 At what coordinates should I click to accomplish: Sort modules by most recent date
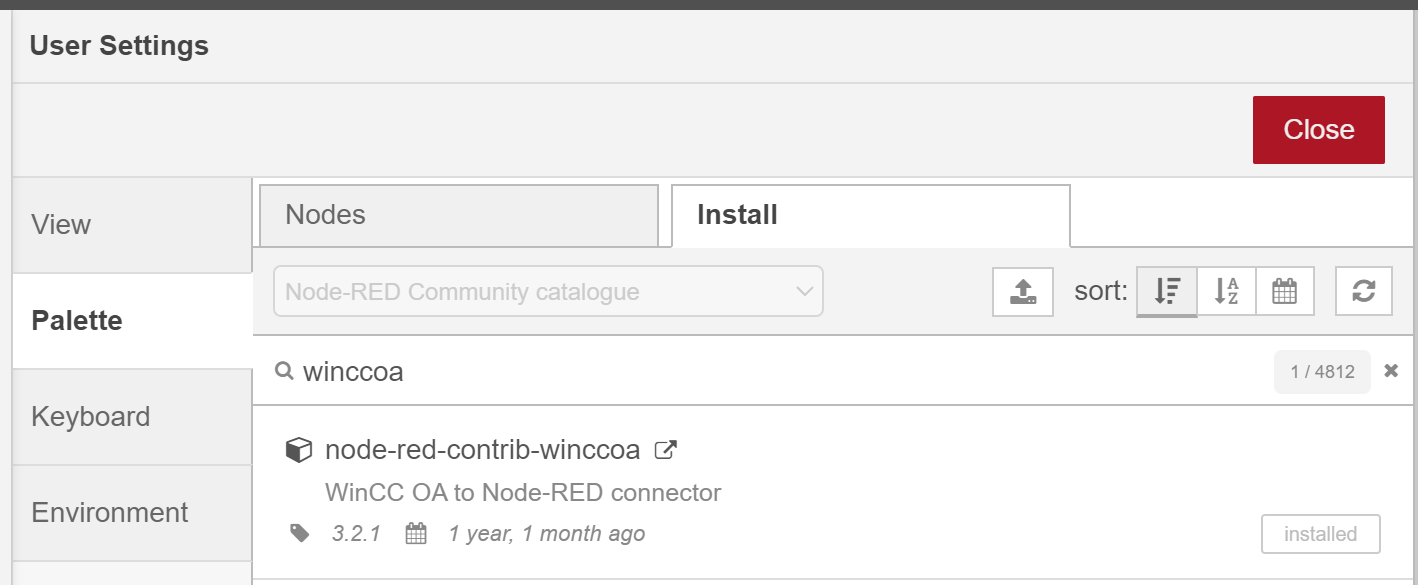(1285, 291)
